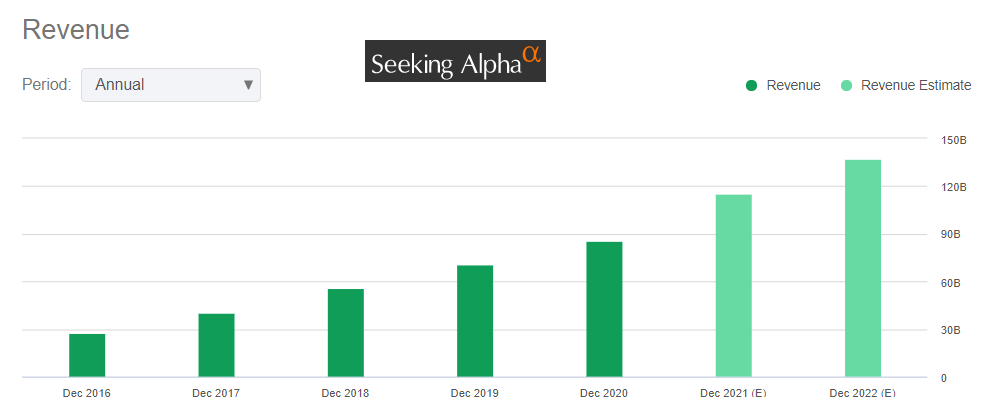The height and width of the screenshot is (417, 984).
Task: Select the Dec 2016 revenue bar
Action: point(87,355)
